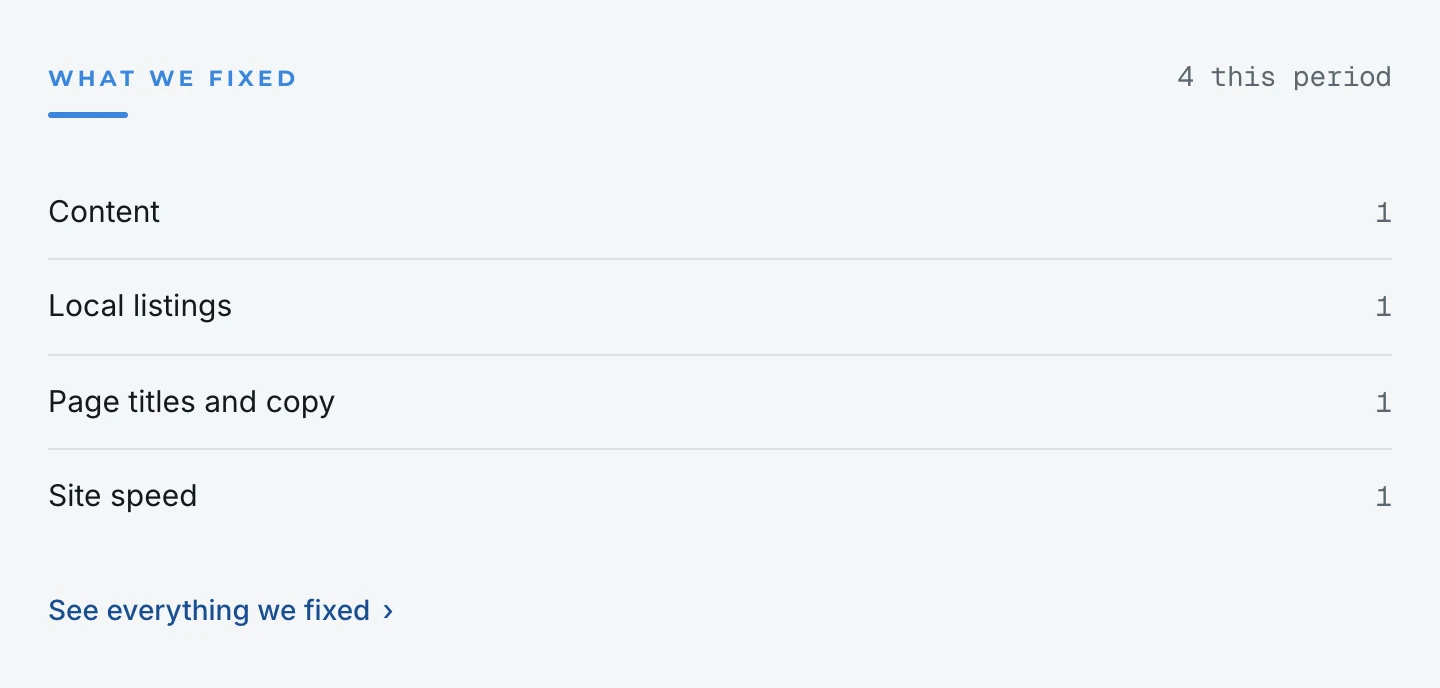Image resolution: width=1440 pixels, height=688 pixels.
Task: Click the divider line between Content and Local listings
Action: 720,259
